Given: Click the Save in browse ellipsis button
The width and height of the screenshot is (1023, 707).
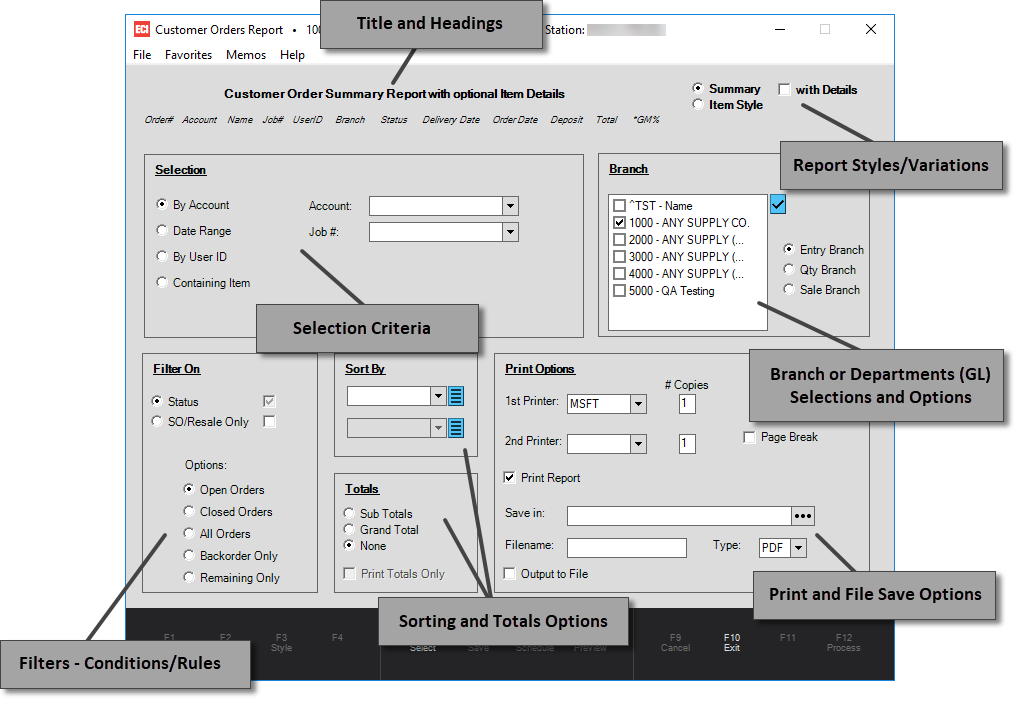Looking at the screenshot, I should click(802, 516).
